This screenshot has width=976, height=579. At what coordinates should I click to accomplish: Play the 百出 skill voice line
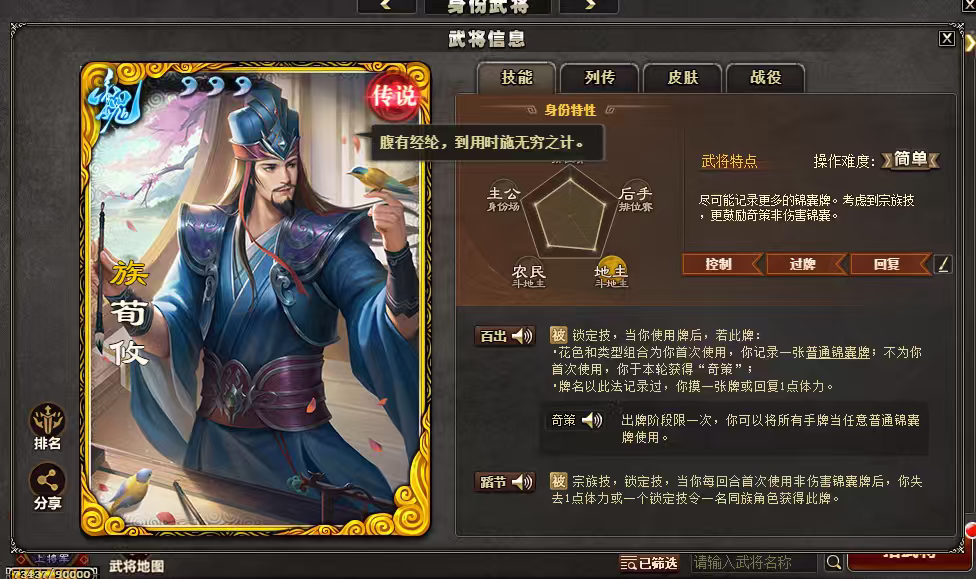522,336
